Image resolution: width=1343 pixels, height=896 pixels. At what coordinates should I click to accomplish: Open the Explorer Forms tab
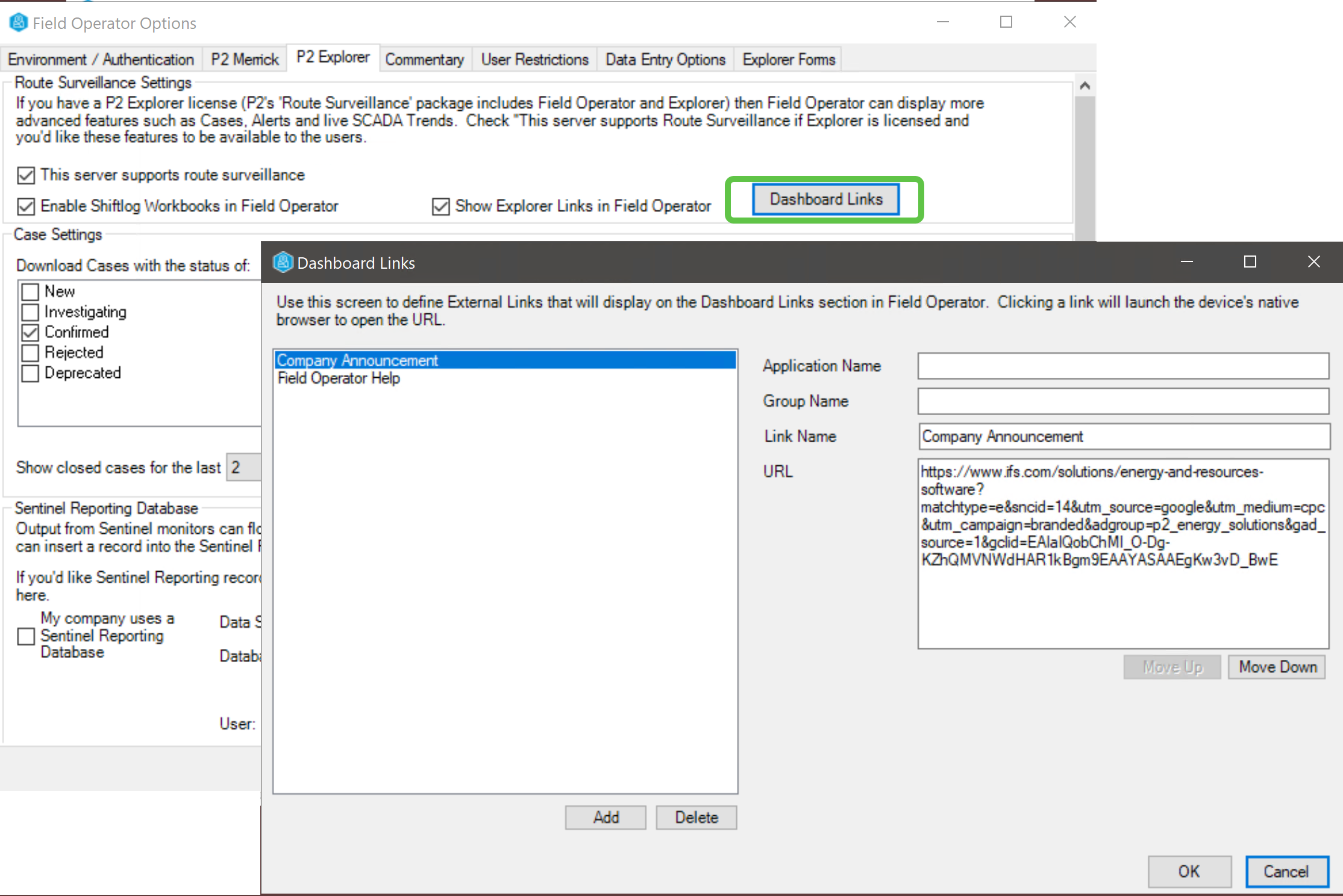pos(788,60)
